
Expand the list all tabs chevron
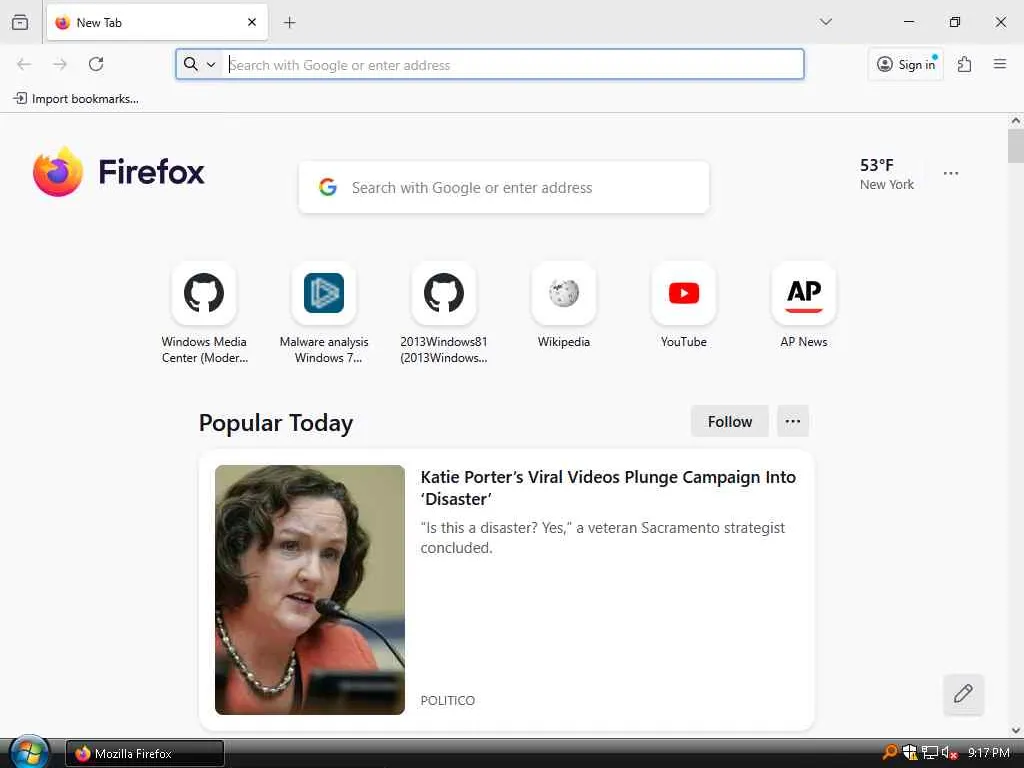click(825, 22)
